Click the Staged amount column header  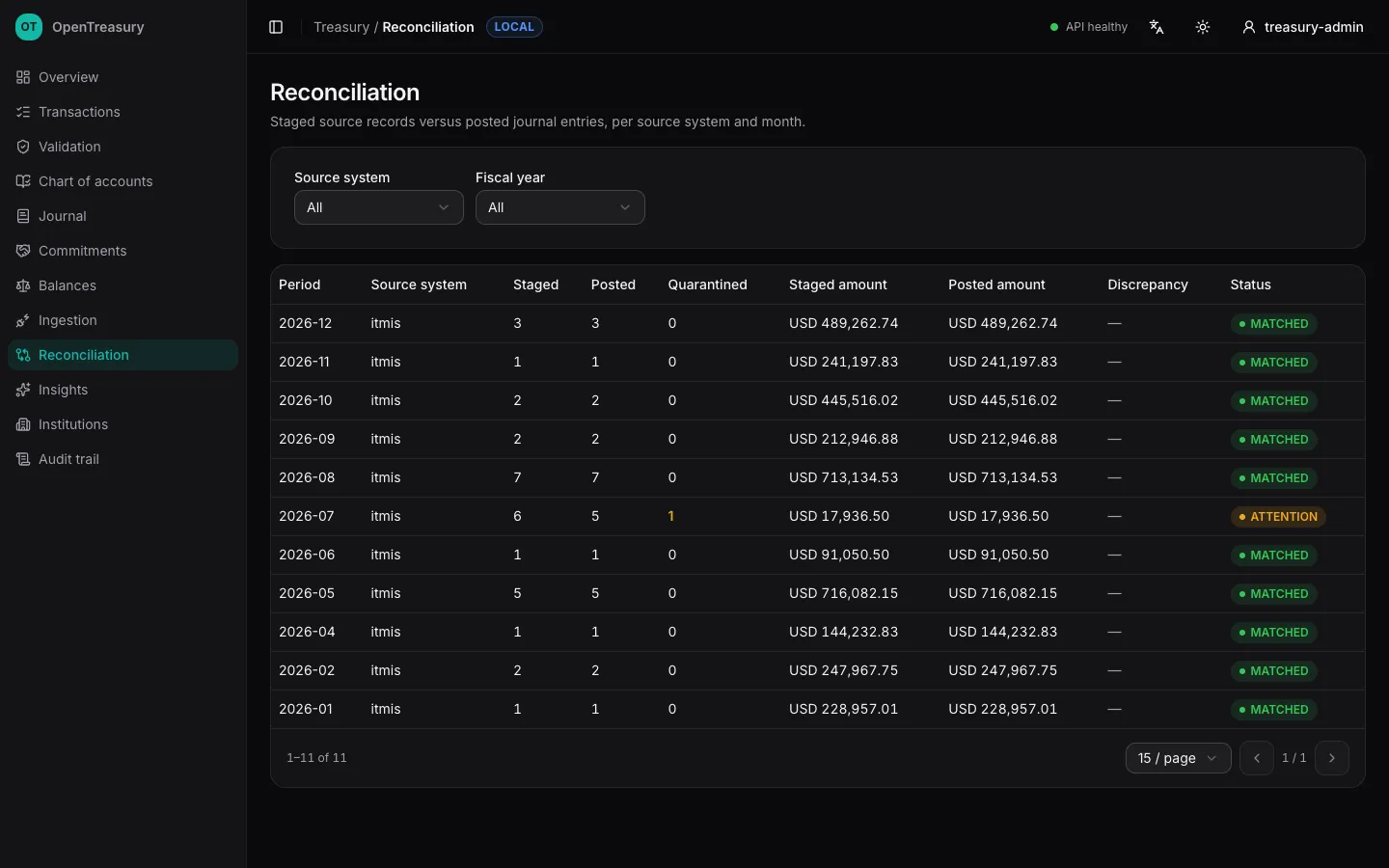(838, 285)
